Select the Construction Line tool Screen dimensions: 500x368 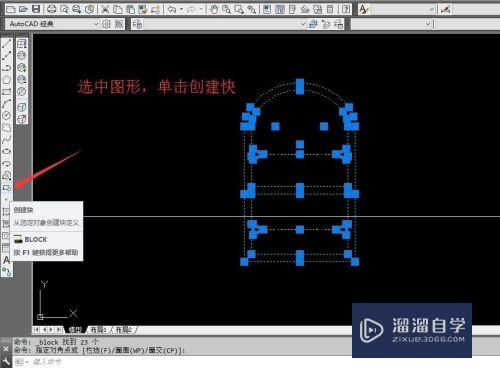[x=7, y=55]
